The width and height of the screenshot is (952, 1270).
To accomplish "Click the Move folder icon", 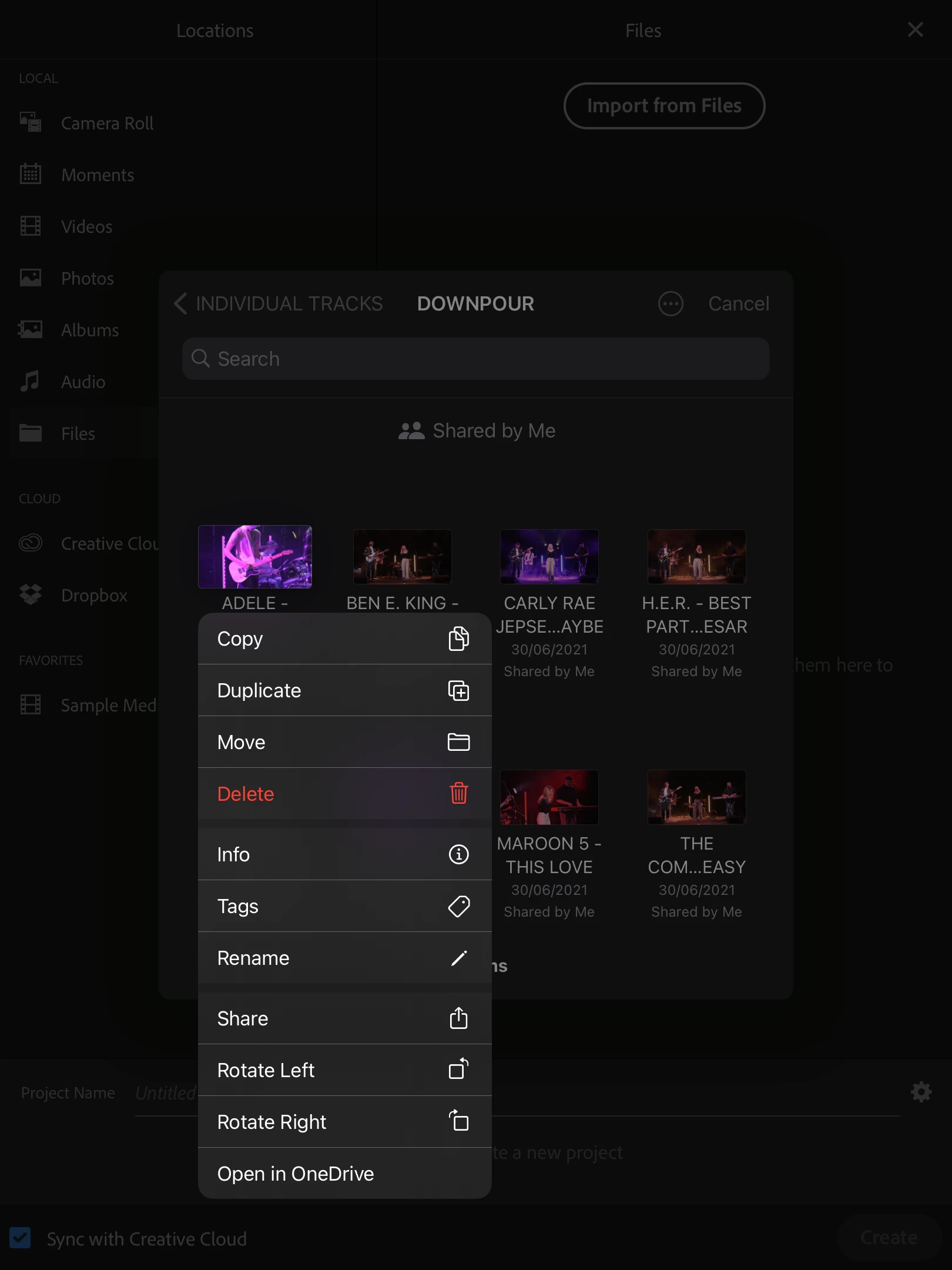I will (x=458, y=742).
